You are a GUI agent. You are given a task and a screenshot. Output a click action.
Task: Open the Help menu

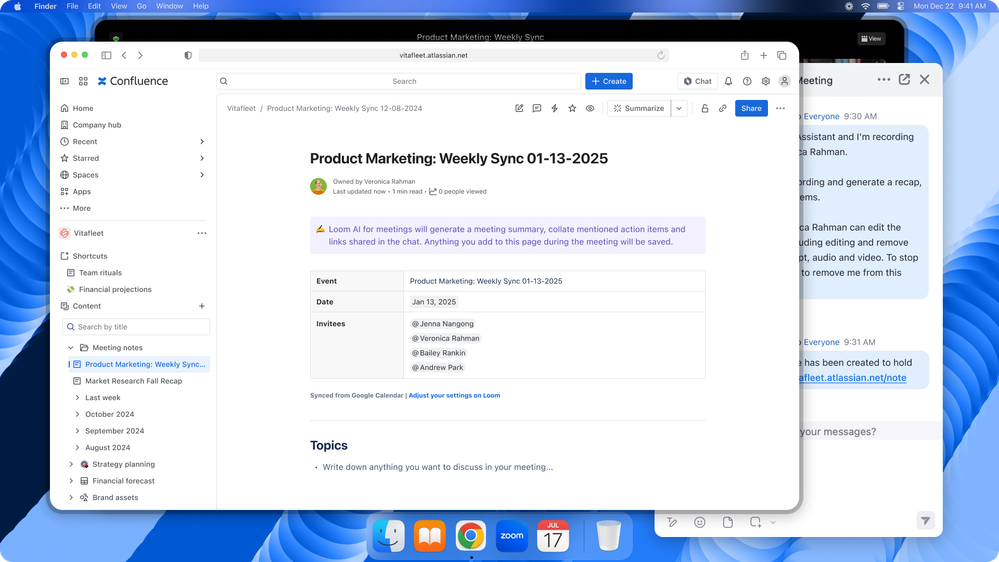pyautogui.click(x=201, y=6)
